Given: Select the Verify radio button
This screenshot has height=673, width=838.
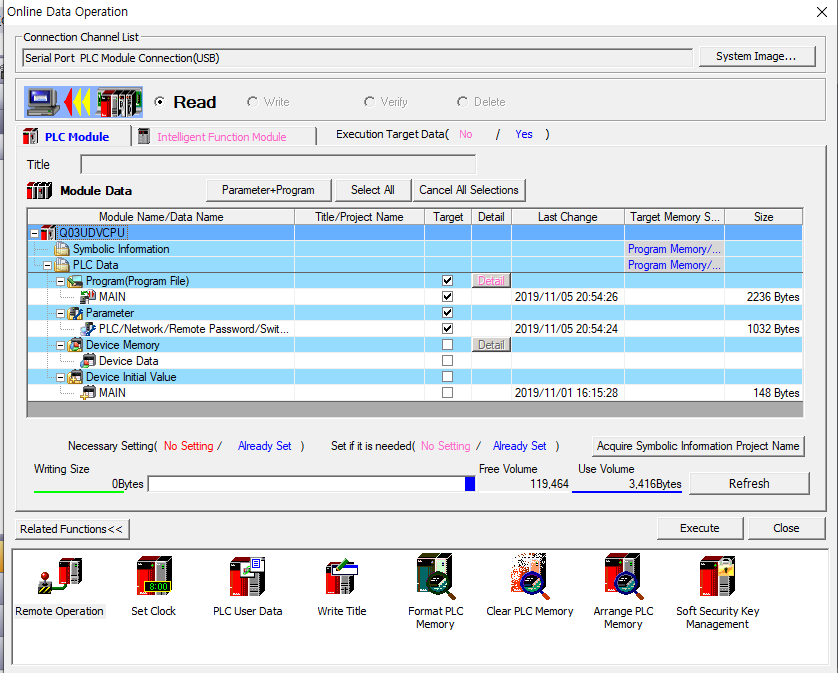Looking at the screenshot, I should (369, 102).
